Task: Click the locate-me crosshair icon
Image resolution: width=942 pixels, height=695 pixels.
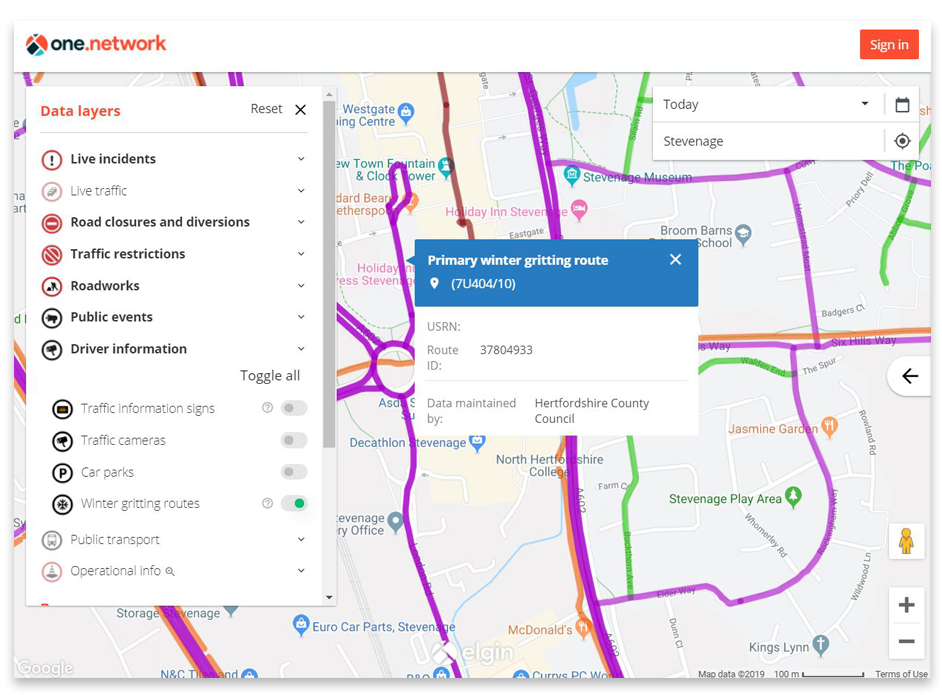Action: click(x=902, y=141)
